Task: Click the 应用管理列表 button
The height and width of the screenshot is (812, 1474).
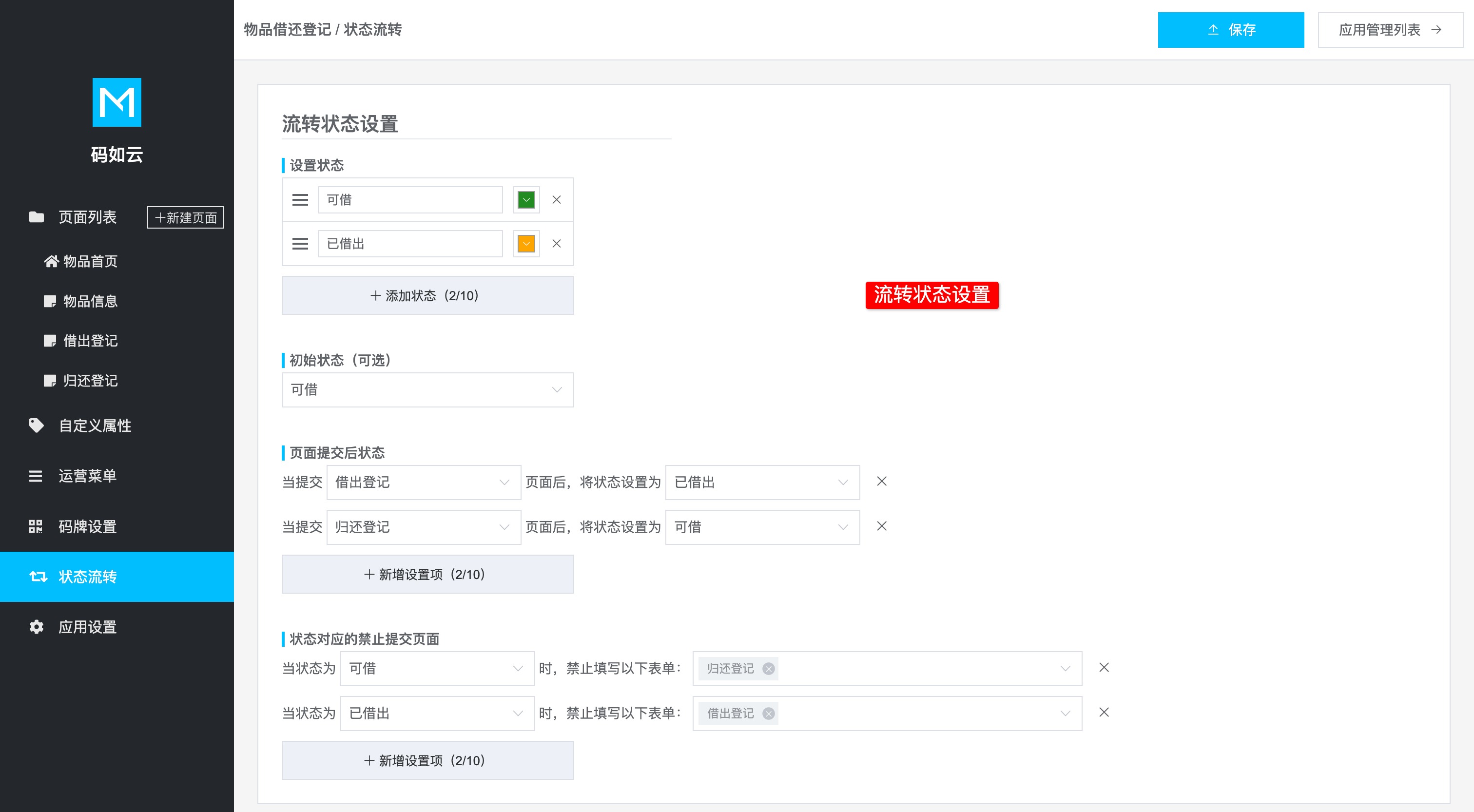Action: pos(1391,30)
